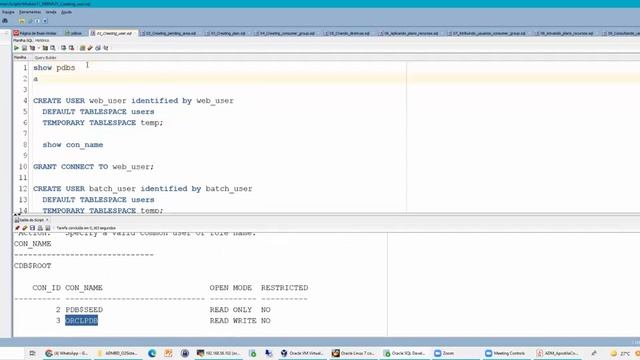This screenshot has width=640, height=360.
Task: Switch to the 07 usuarios consumer group tab
Action: pyautogui.click(x=487, y=33)
